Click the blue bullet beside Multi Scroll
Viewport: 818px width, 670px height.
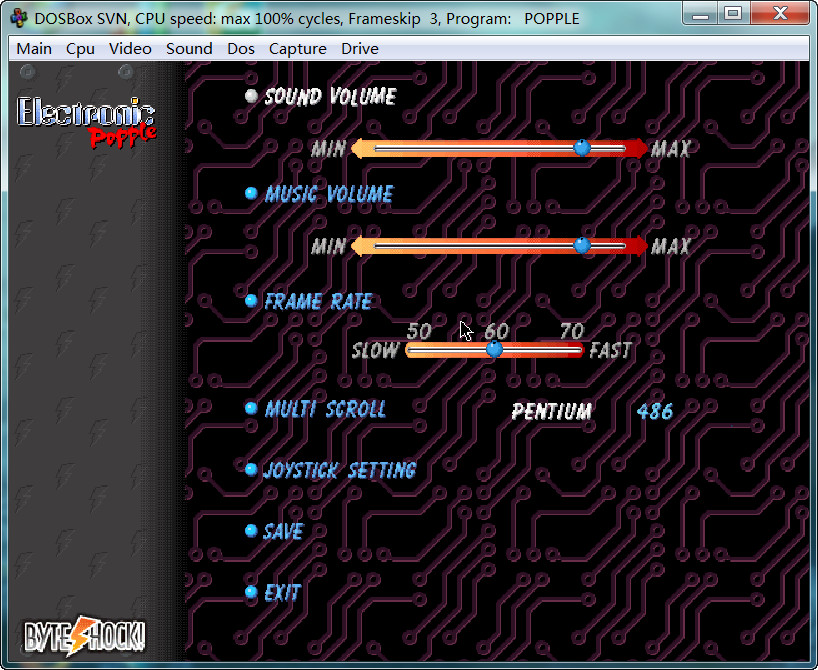[251, 408]
